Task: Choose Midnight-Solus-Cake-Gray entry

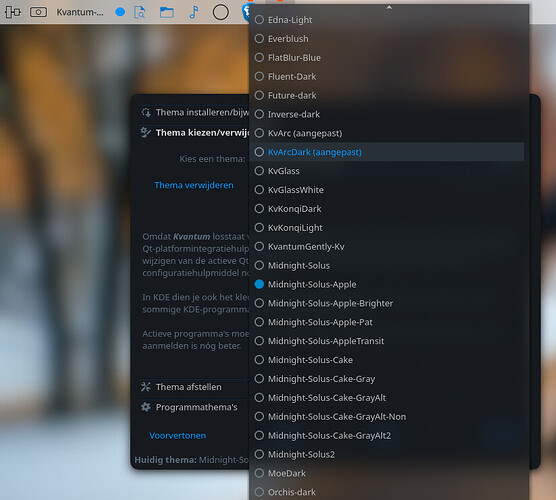Action: (x=387, y=379)
